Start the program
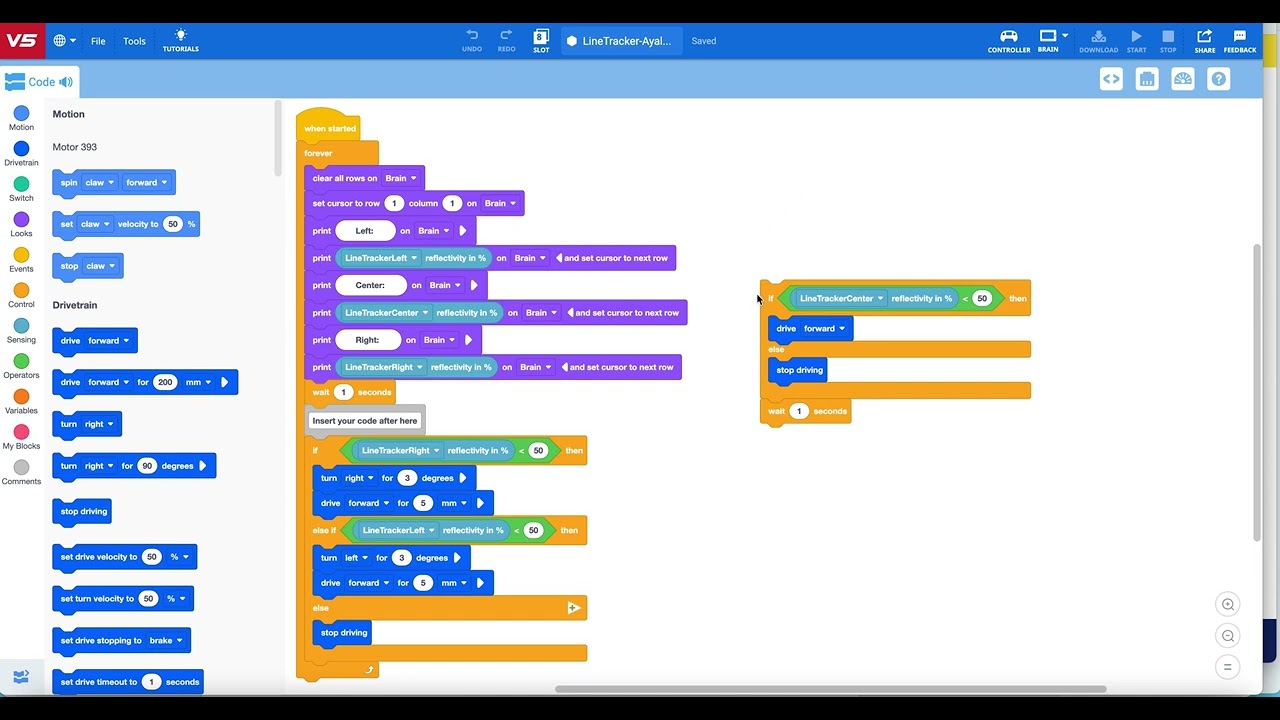1280x720 pixels. coord(1136,40)
